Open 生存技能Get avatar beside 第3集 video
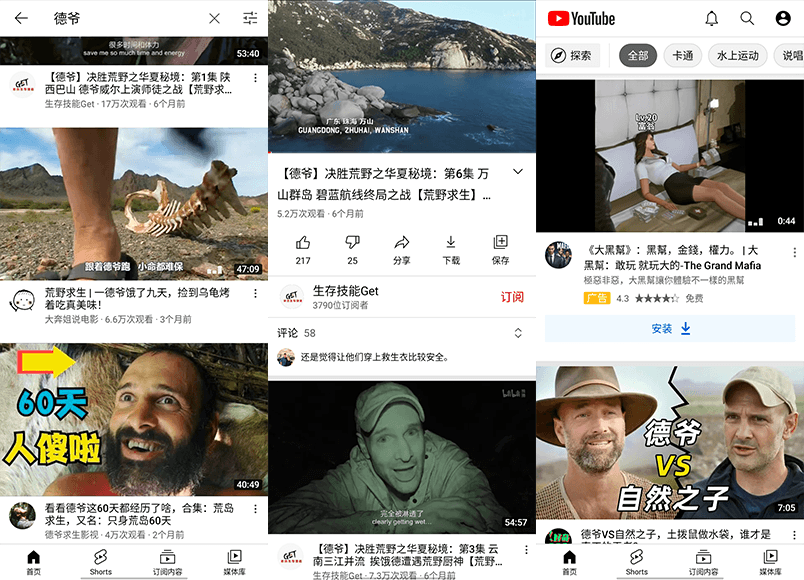This screenshot has width=804, height=580. (x=290, y=556)
